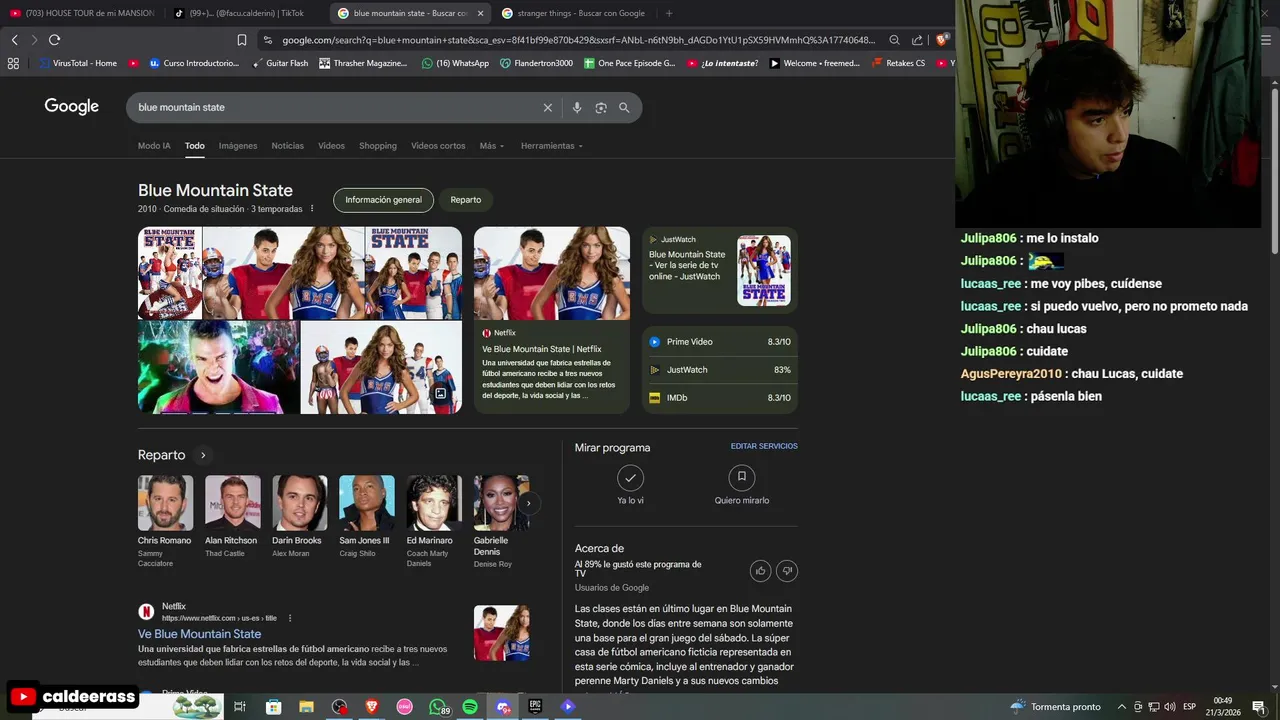Open Alan Ritchson cast photo
The height and width of the screenshot is (720, 1280).
pos(232,503)
